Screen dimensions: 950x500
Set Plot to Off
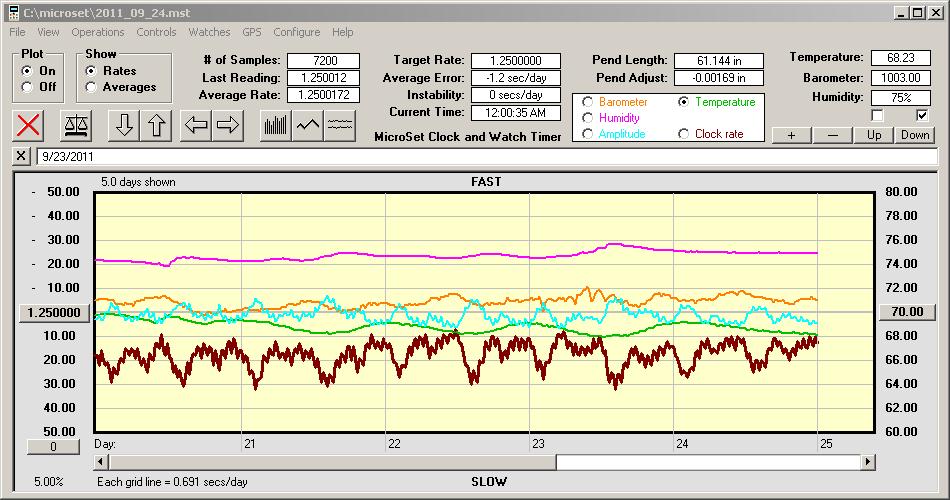pyautogui.click(x=27, y=87)
